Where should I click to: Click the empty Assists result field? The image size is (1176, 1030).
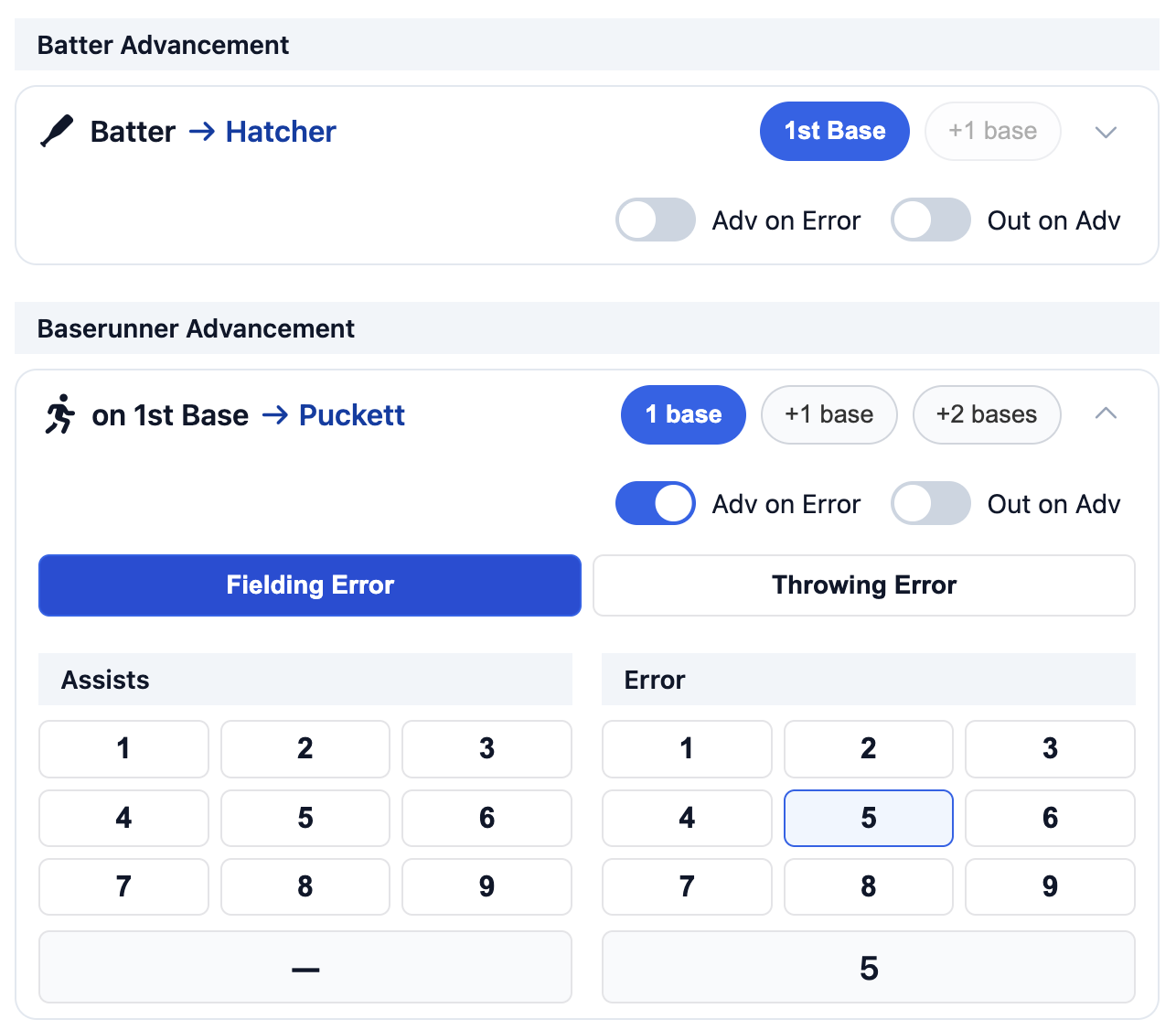pyautogui.click(x=305, y=968)
